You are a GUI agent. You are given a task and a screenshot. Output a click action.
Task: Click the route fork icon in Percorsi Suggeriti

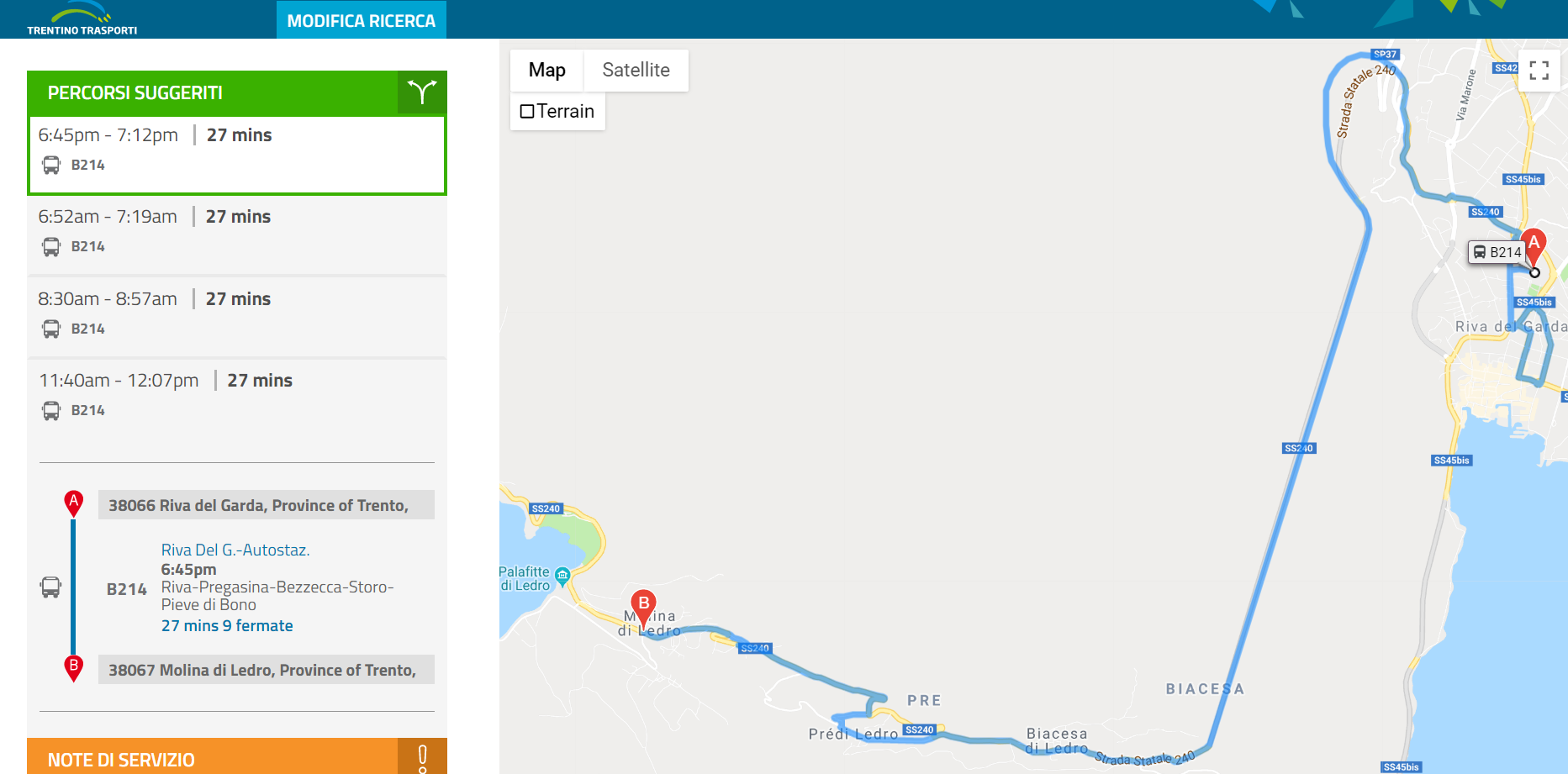coord(422,92)
